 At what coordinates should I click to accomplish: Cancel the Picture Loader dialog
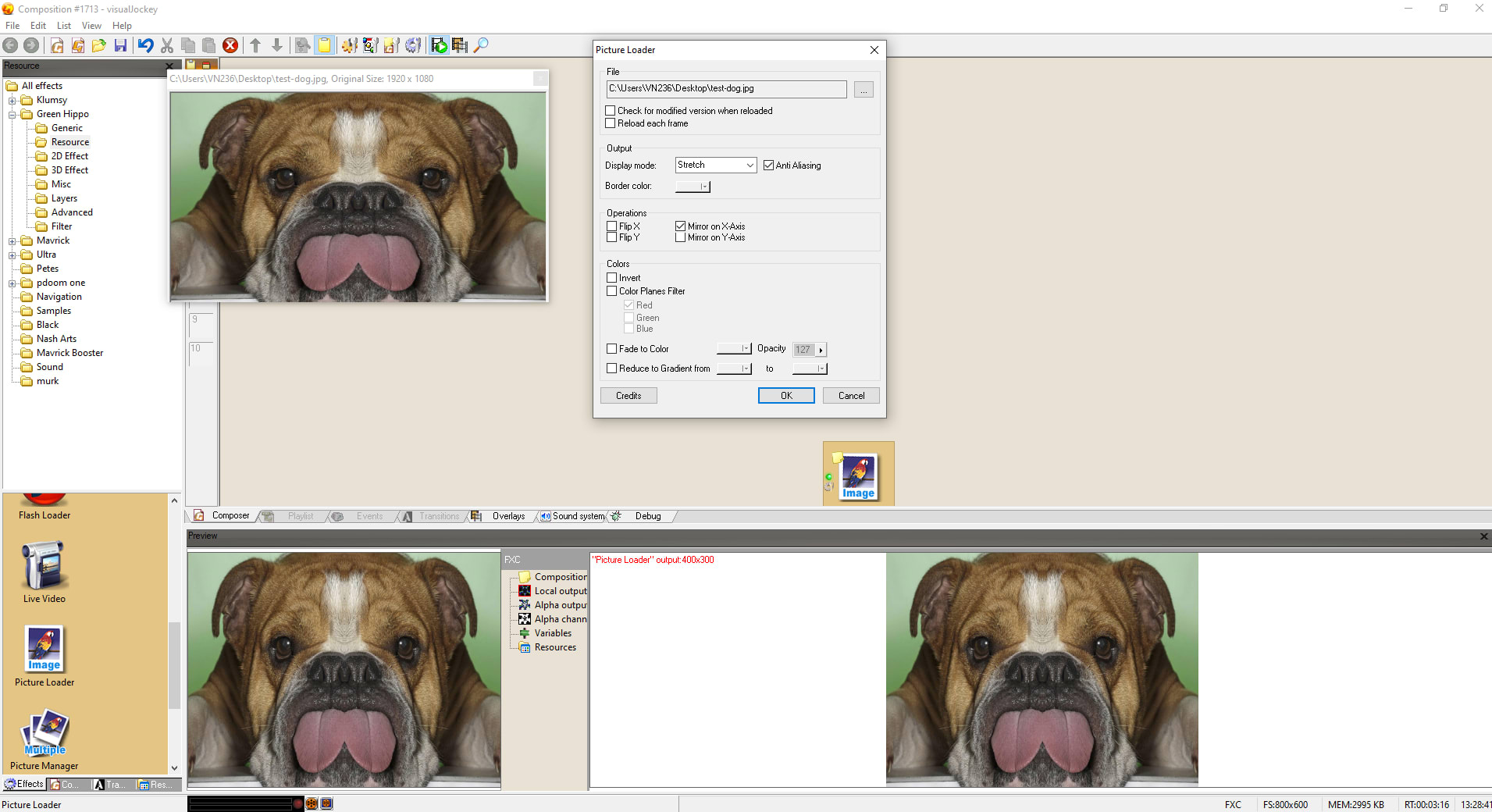tap(851, 396)
